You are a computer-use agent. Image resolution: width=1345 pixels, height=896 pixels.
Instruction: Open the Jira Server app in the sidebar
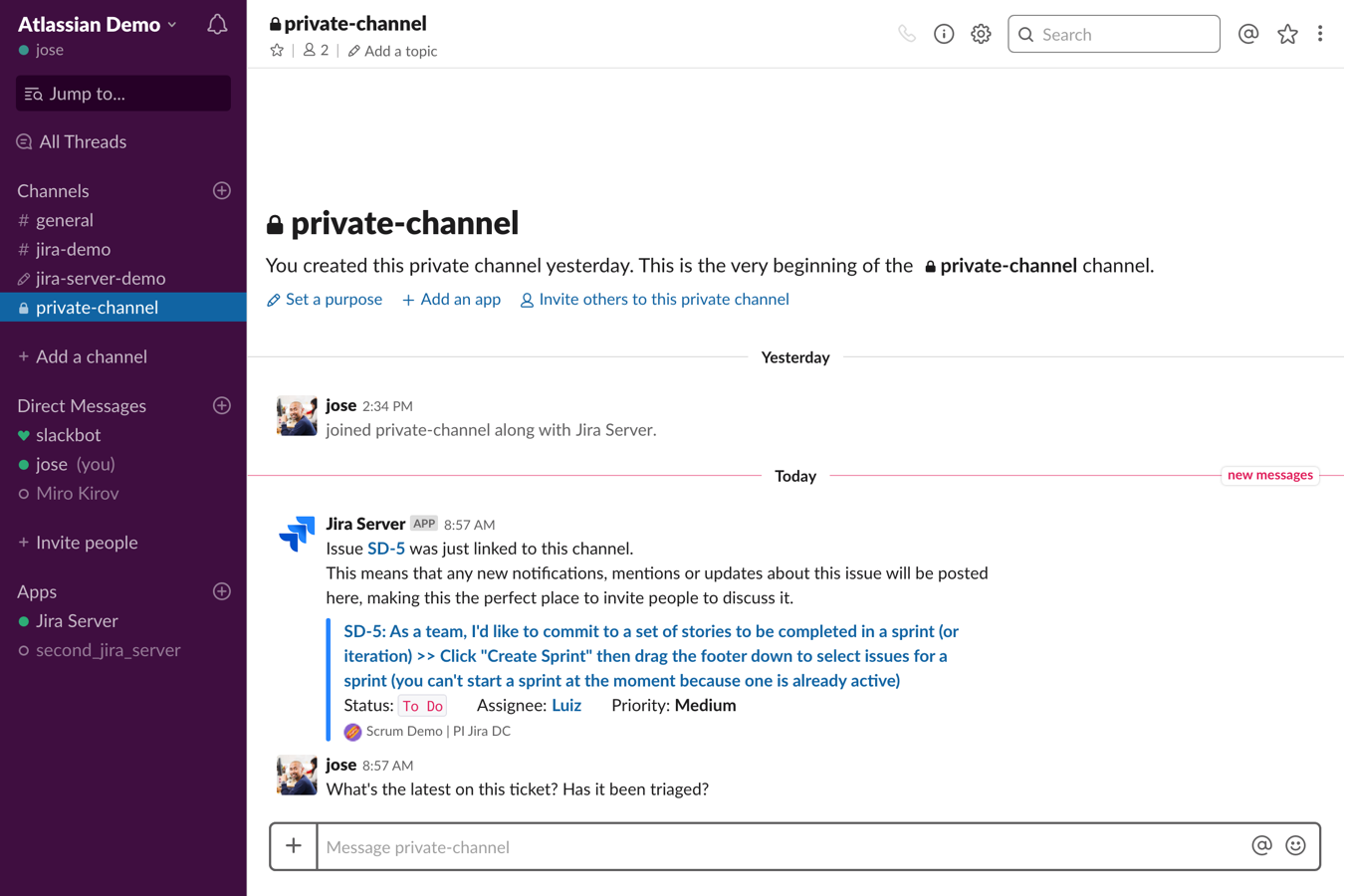pos(77,621)
